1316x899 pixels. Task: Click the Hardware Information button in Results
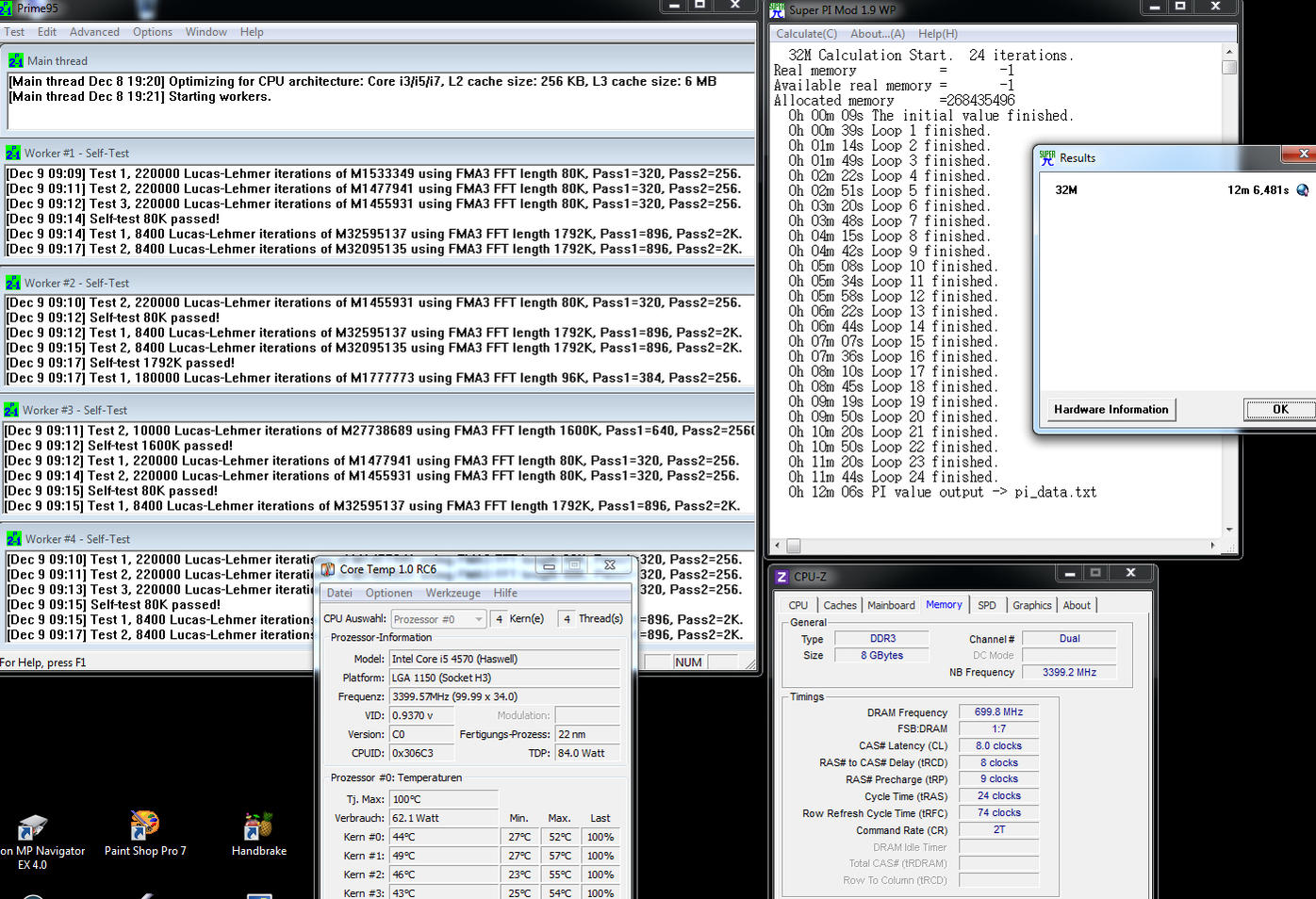[x=1110, y=410]
